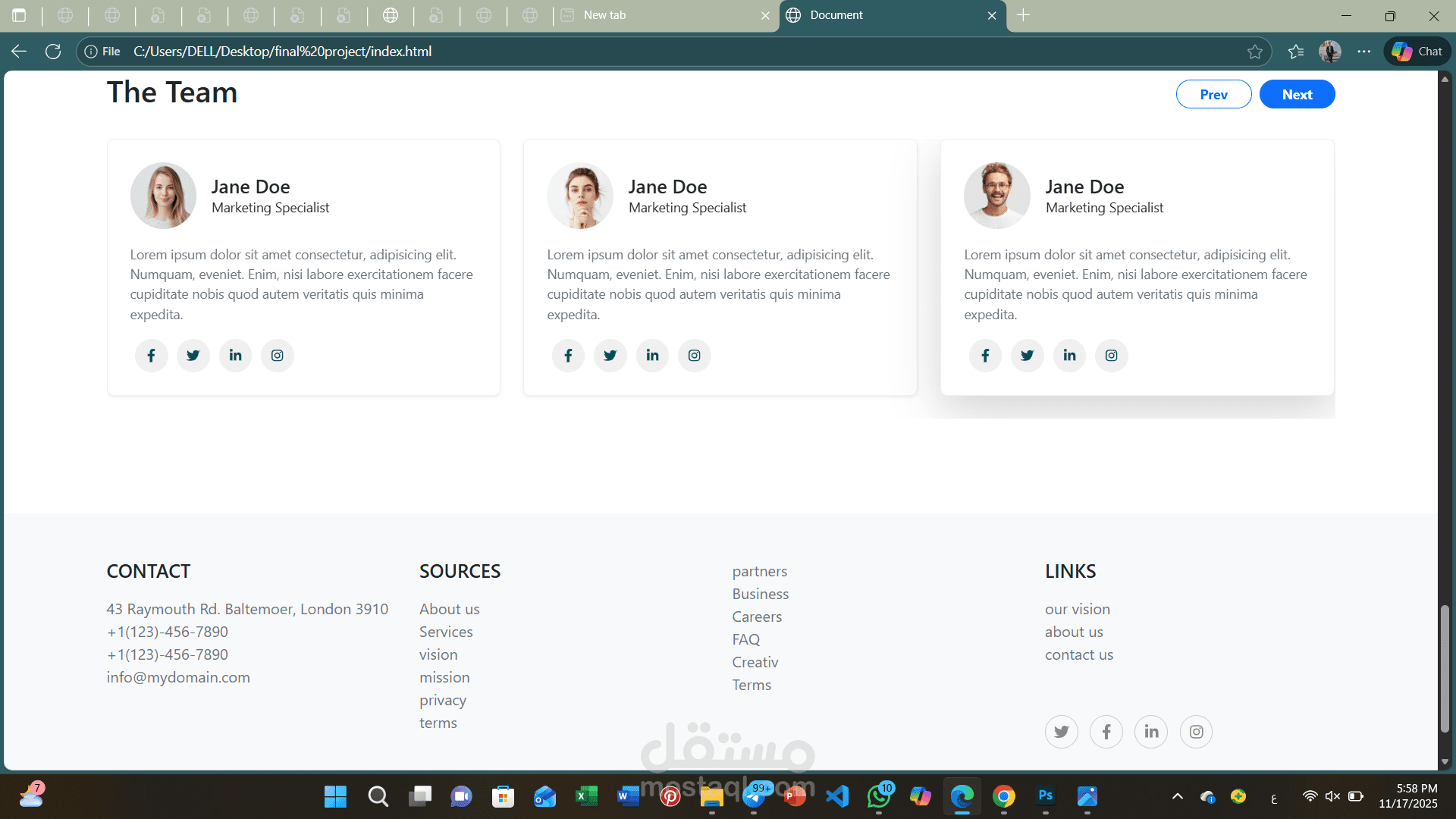This screenshot has height=819, width=1456.
Task: Click Facebook icon in first team card
Action: click(151, 356)
